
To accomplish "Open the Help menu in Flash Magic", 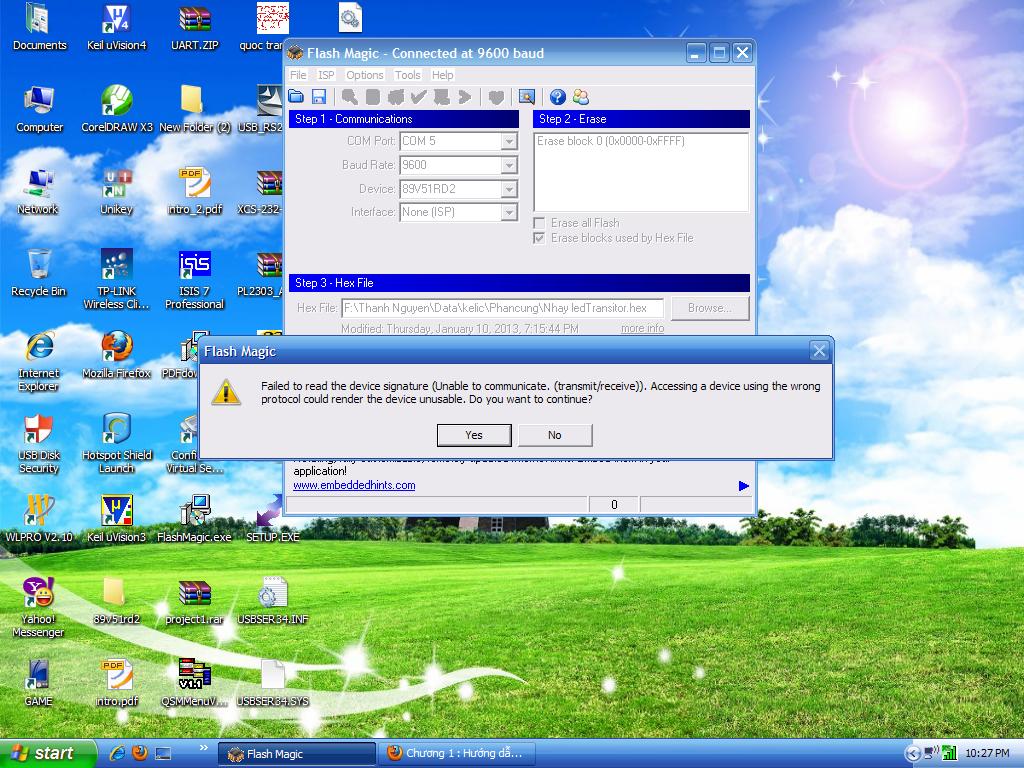I will pos(442,75).
